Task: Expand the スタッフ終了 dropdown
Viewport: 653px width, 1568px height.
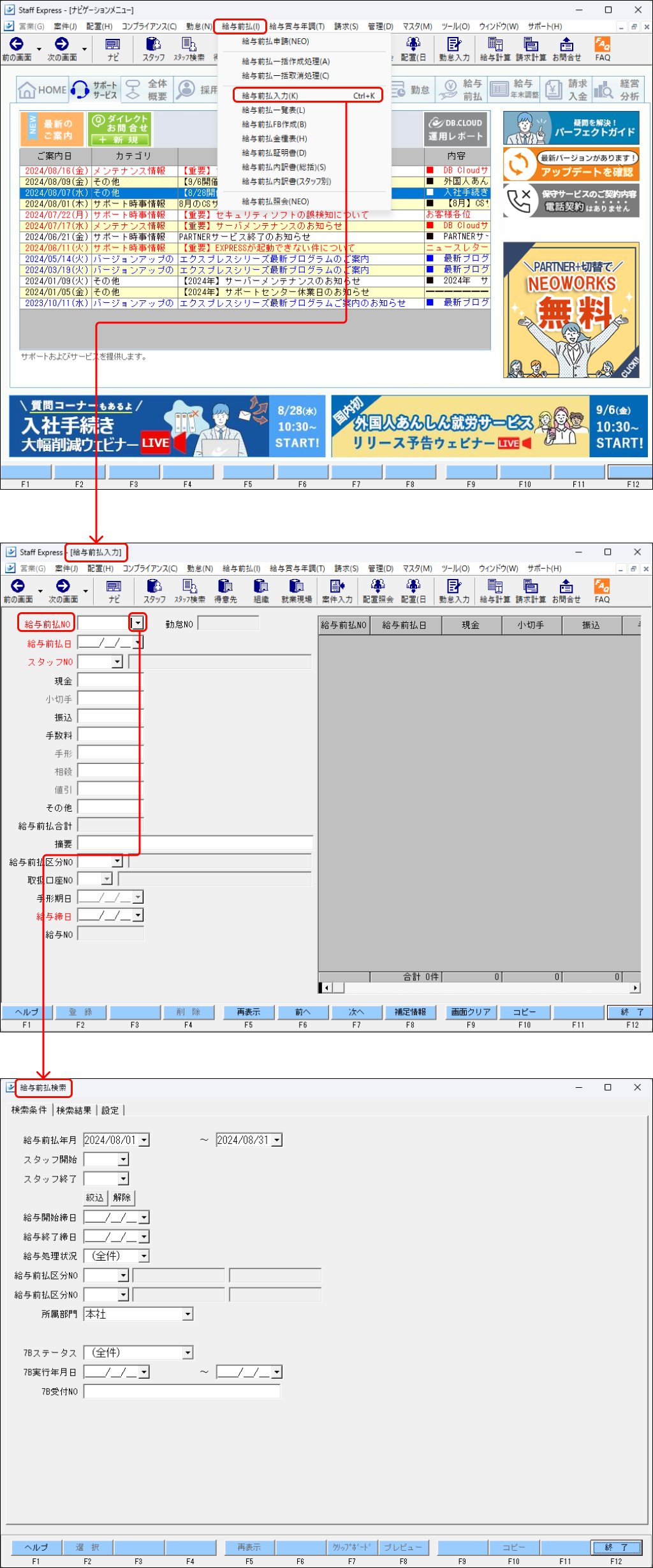Action: (x=124, y=1179)
